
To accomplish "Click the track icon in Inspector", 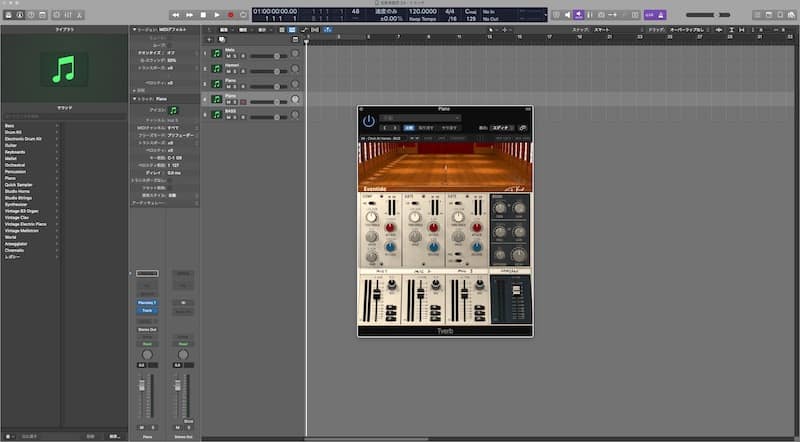I will (x=173, y=110).
